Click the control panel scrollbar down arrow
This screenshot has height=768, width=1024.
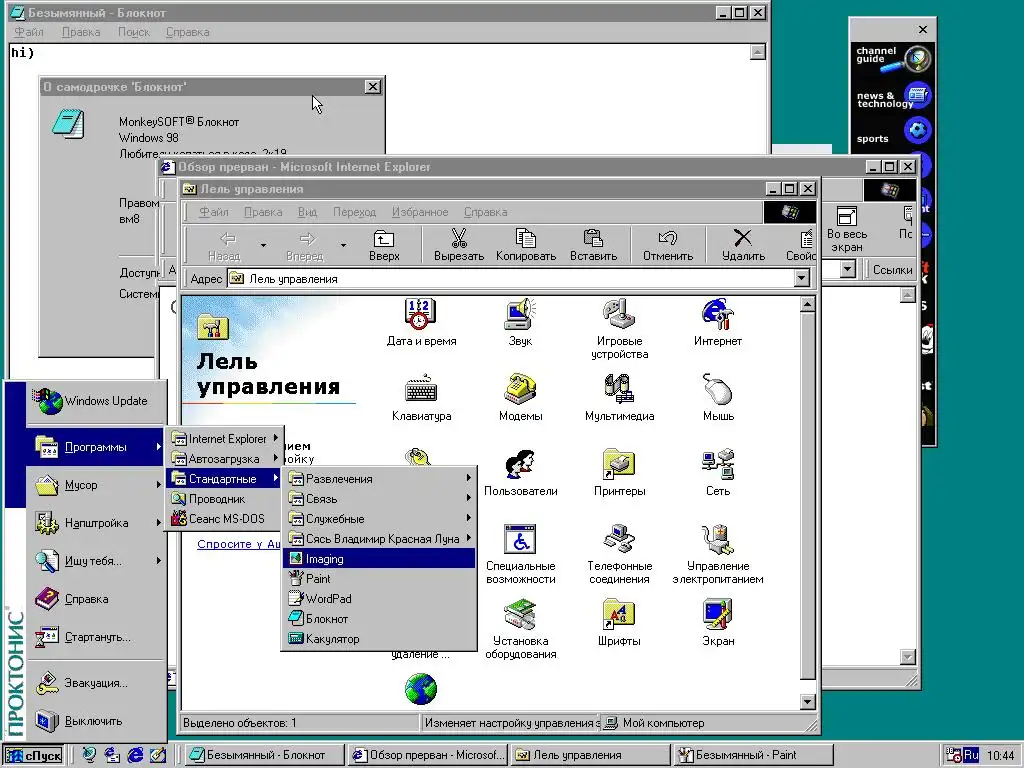tap(807, 702)
